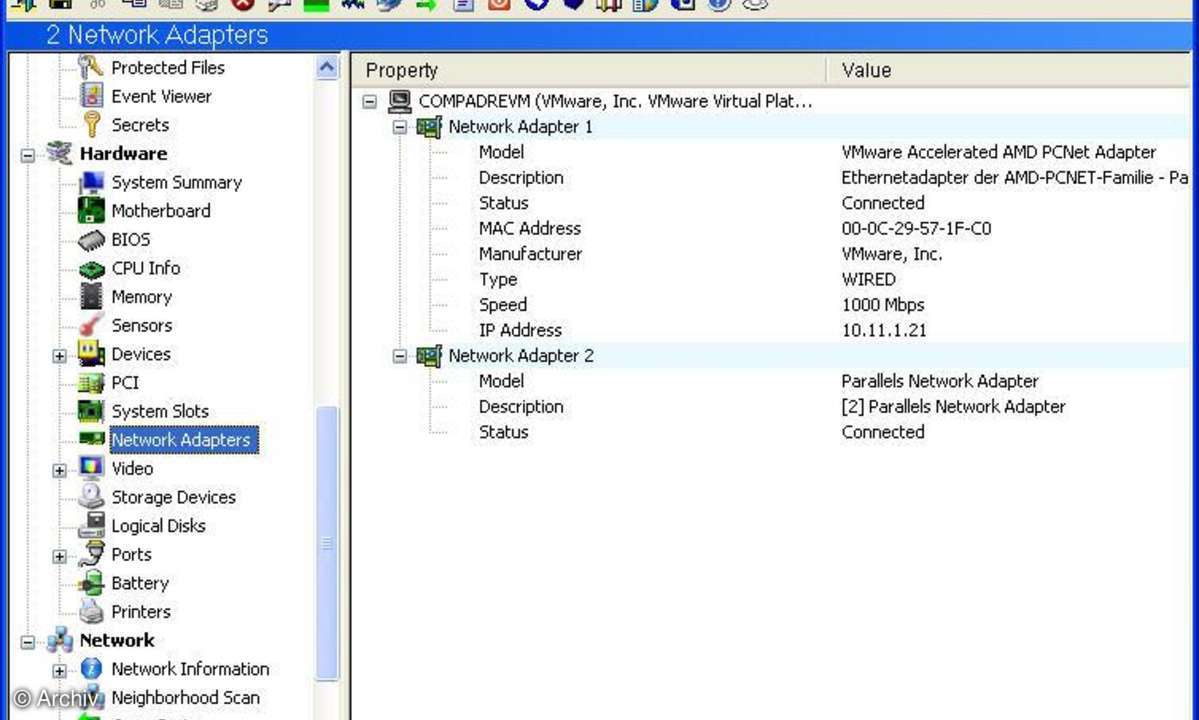The height and width of the screenshot is (720, 1199).
Task: Click the 2 Network Adapters title bar
Action: 600,34
